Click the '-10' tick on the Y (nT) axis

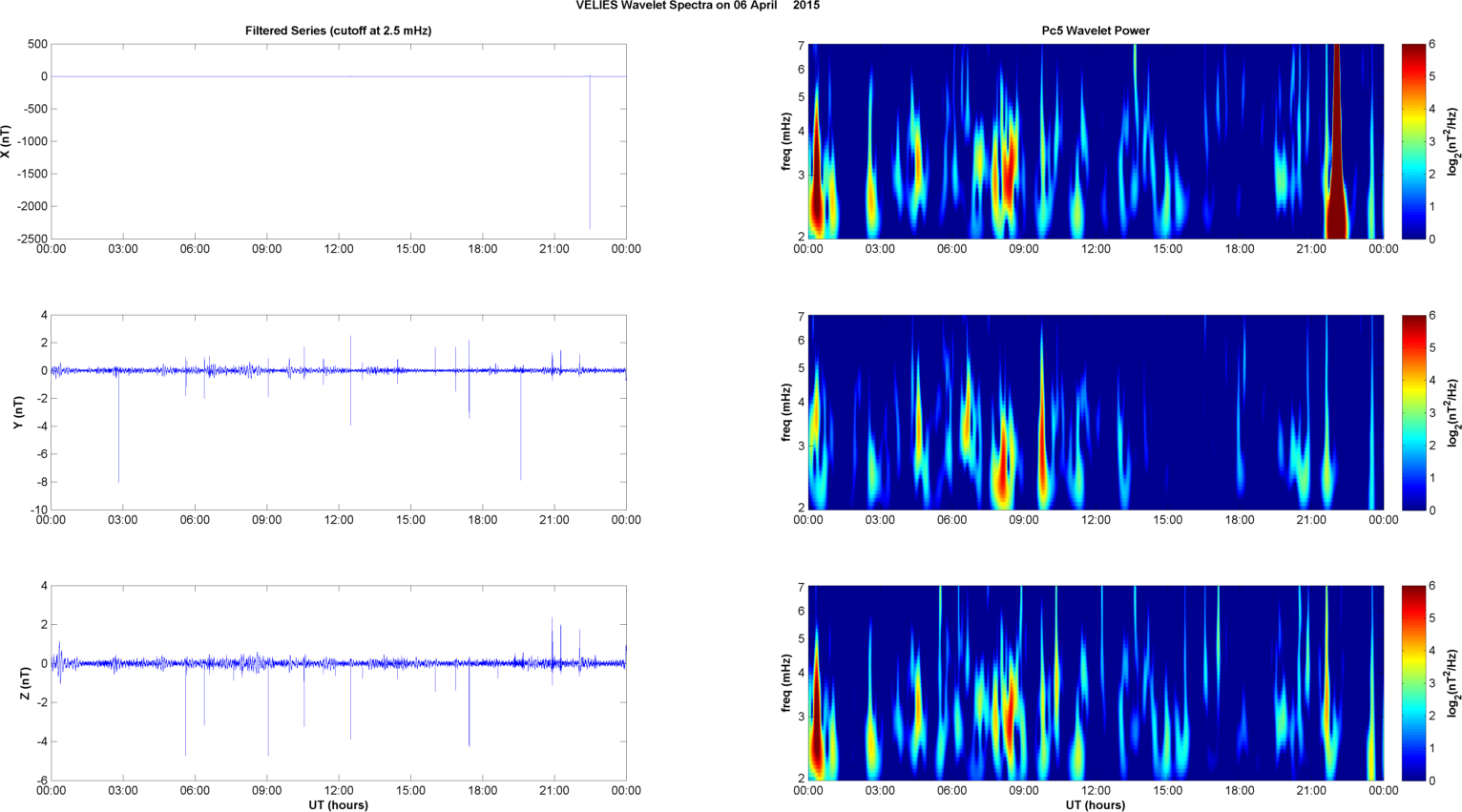tap(39, 510)
